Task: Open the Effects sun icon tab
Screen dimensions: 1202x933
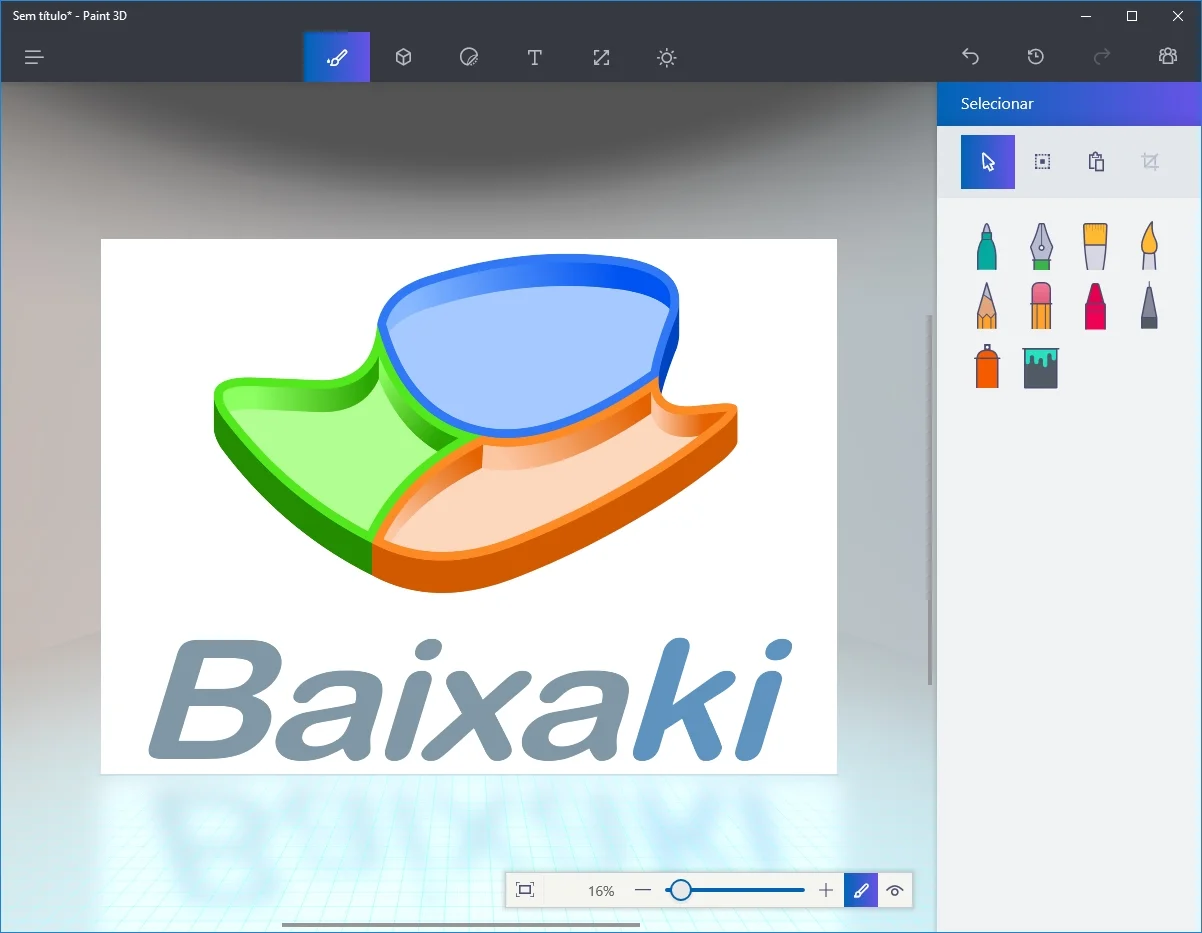Action: coord(667,57)
